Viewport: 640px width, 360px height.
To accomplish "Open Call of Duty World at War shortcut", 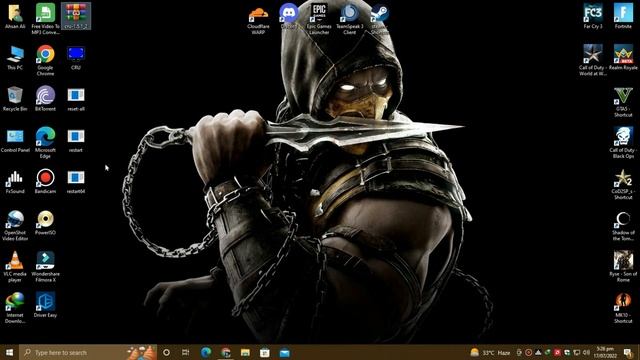I will (593, 60).
